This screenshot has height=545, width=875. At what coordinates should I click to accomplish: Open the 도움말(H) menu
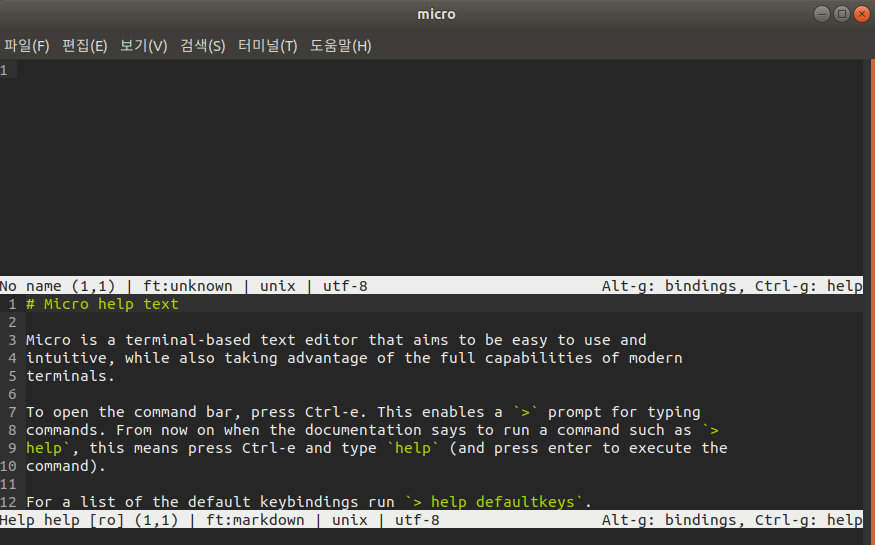pyautogui.click(x=340, y=46)
